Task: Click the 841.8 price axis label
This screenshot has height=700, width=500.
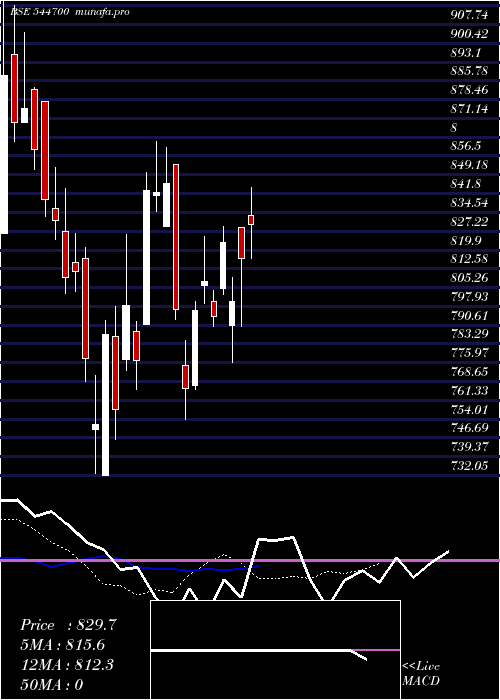Action: pos(466,183)
